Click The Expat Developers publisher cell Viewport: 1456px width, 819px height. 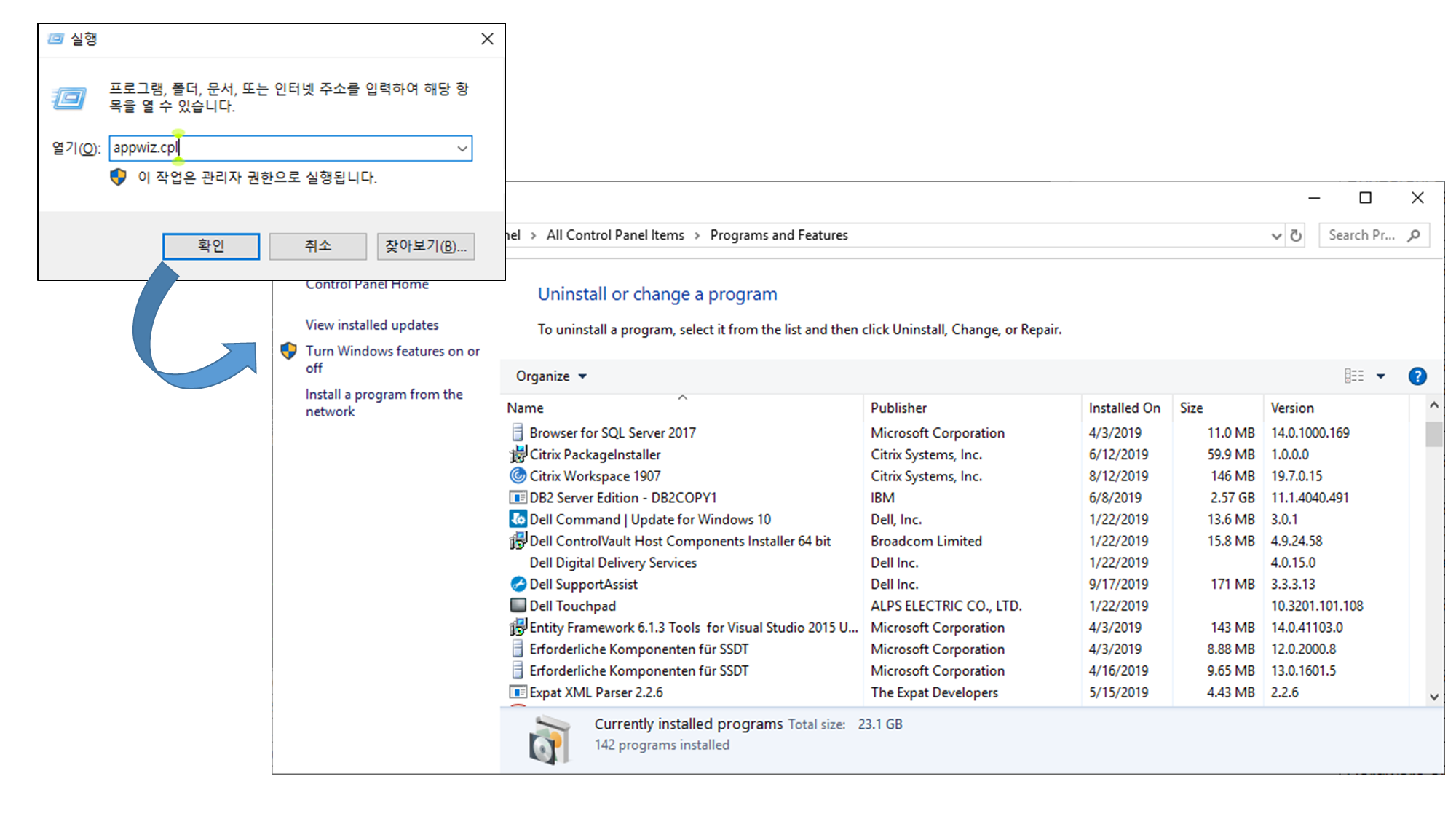coord(934,692)
